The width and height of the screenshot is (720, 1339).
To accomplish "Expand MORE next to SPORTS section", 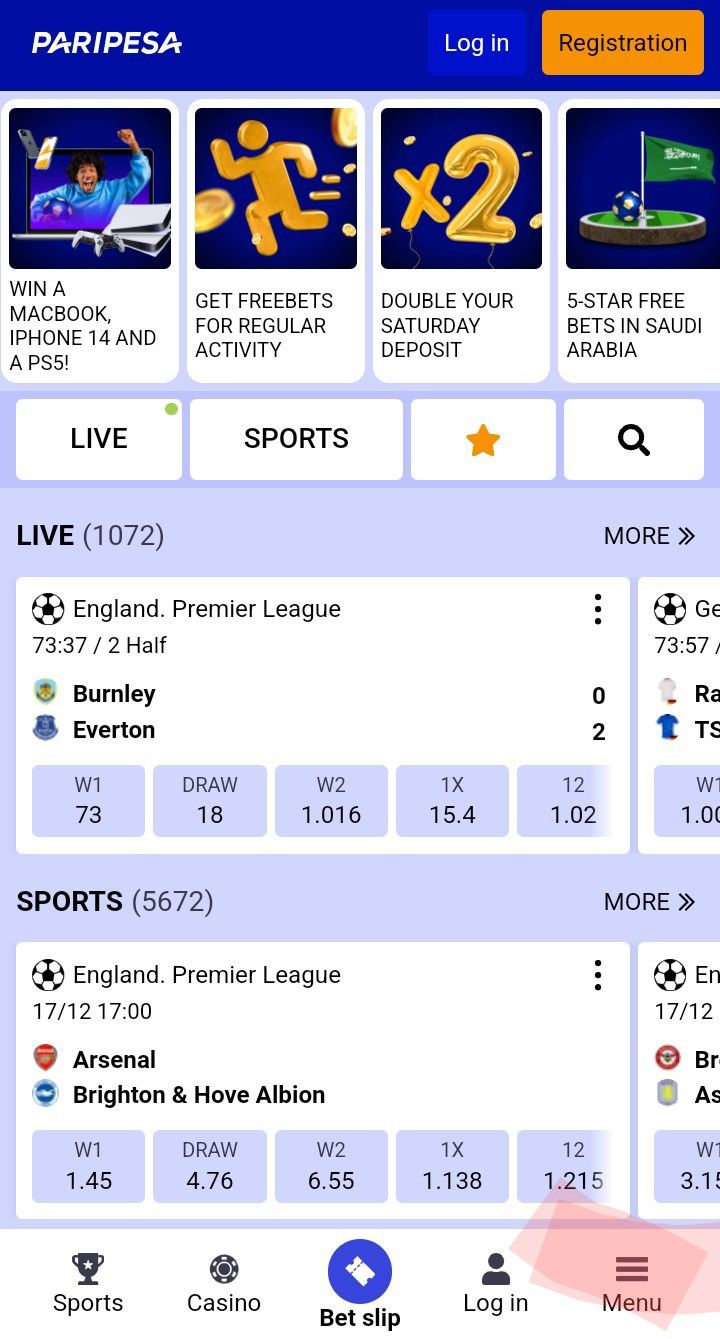I will pyautogui.click(x=649, y=902).
